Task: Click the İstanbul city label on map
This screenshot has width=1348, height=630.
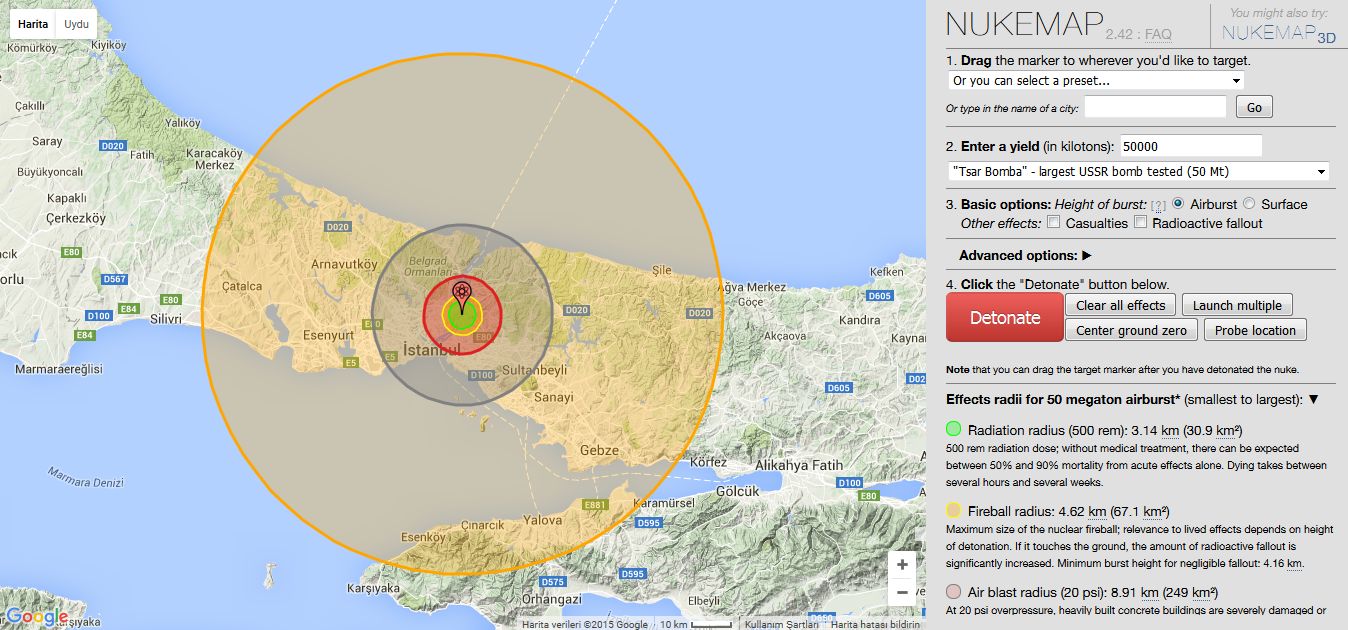Action: pyautogui.click(x=431, y=349)
